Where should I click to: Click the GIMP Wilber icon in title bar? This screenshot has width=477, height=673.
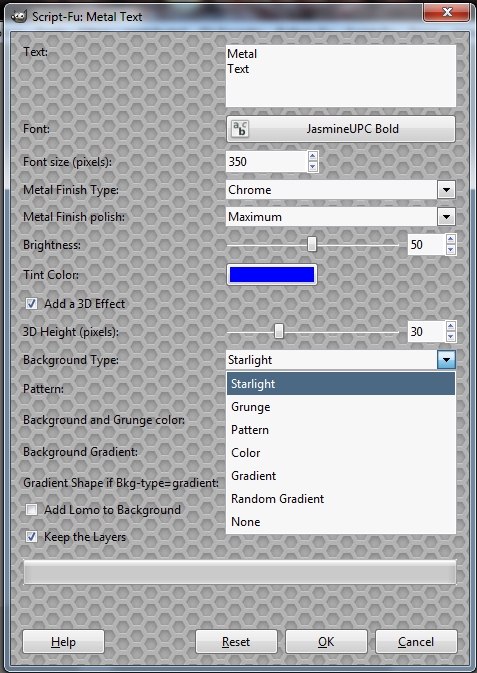click(18, 17)
